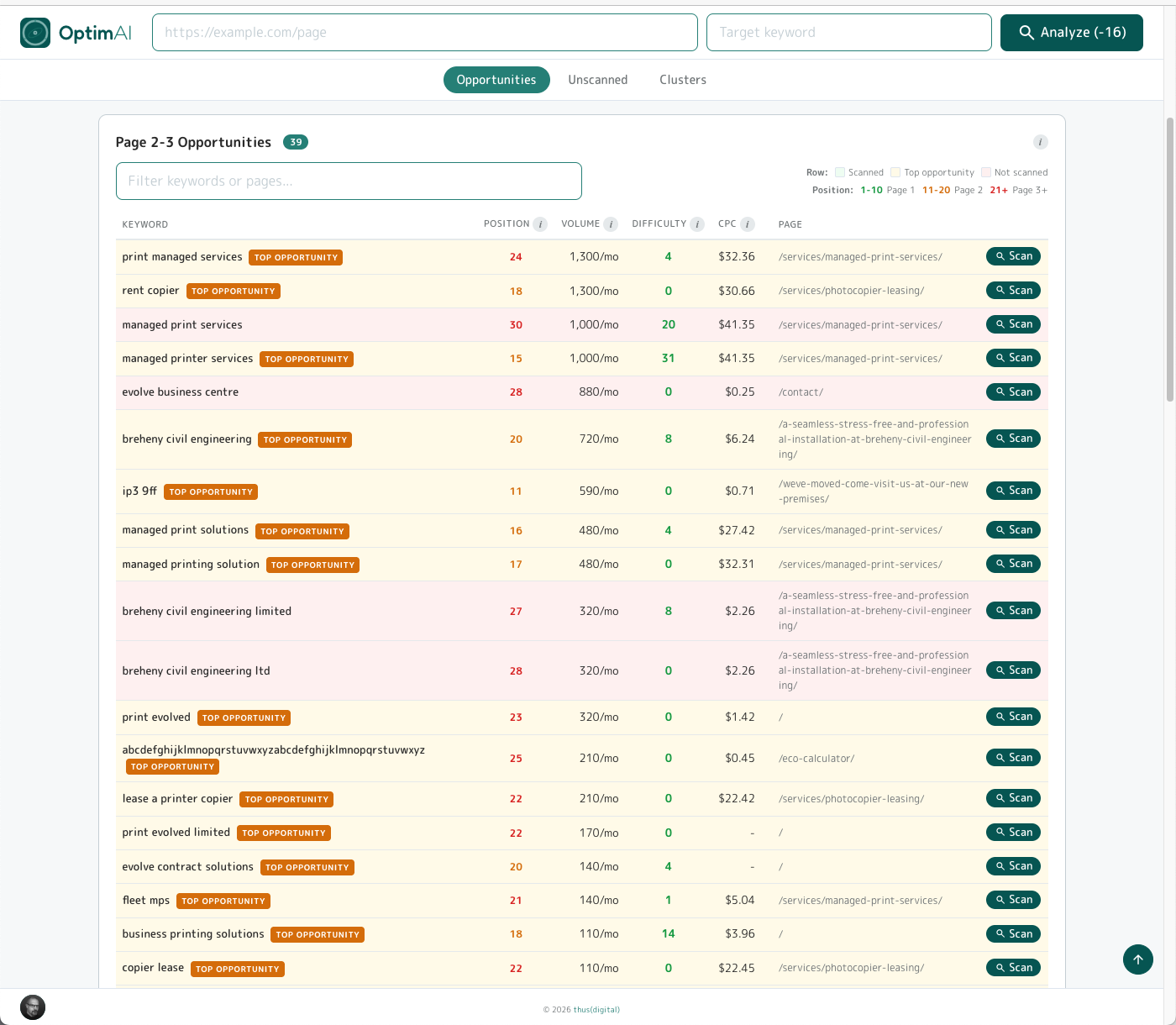Open the user avatar in footer
The height and width of the screenshot is (1025, 1176).
pos(33,1007)
